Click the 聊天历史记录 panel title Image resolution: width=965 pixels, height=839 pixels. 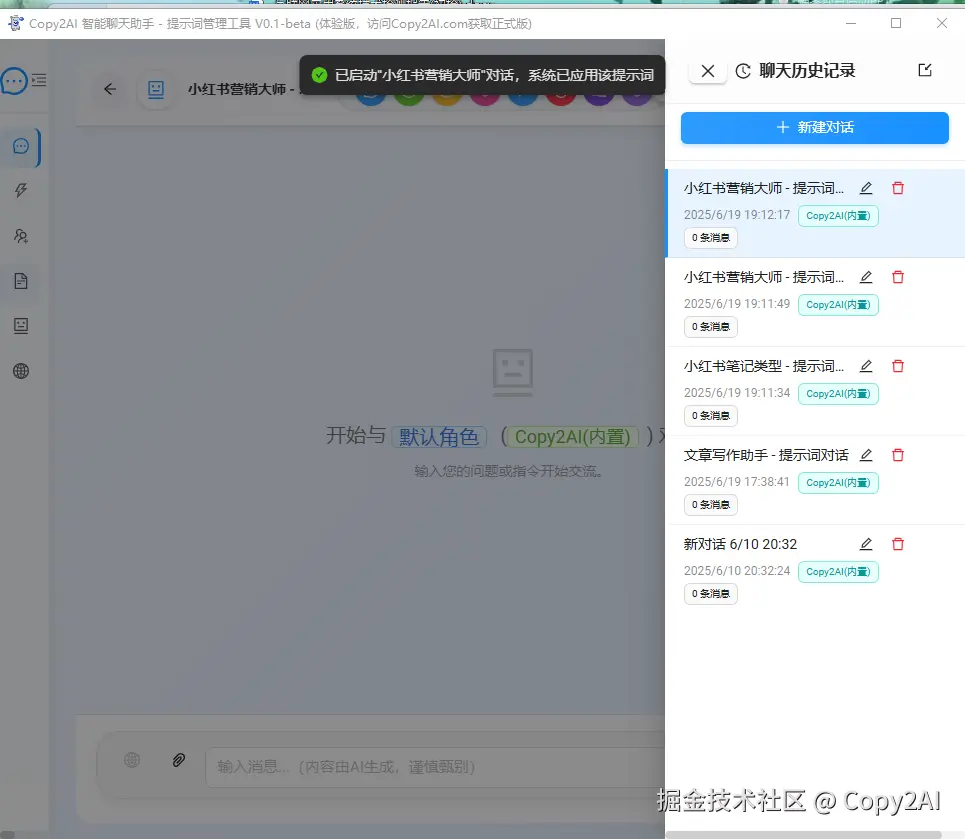click(x=807, y=71)
